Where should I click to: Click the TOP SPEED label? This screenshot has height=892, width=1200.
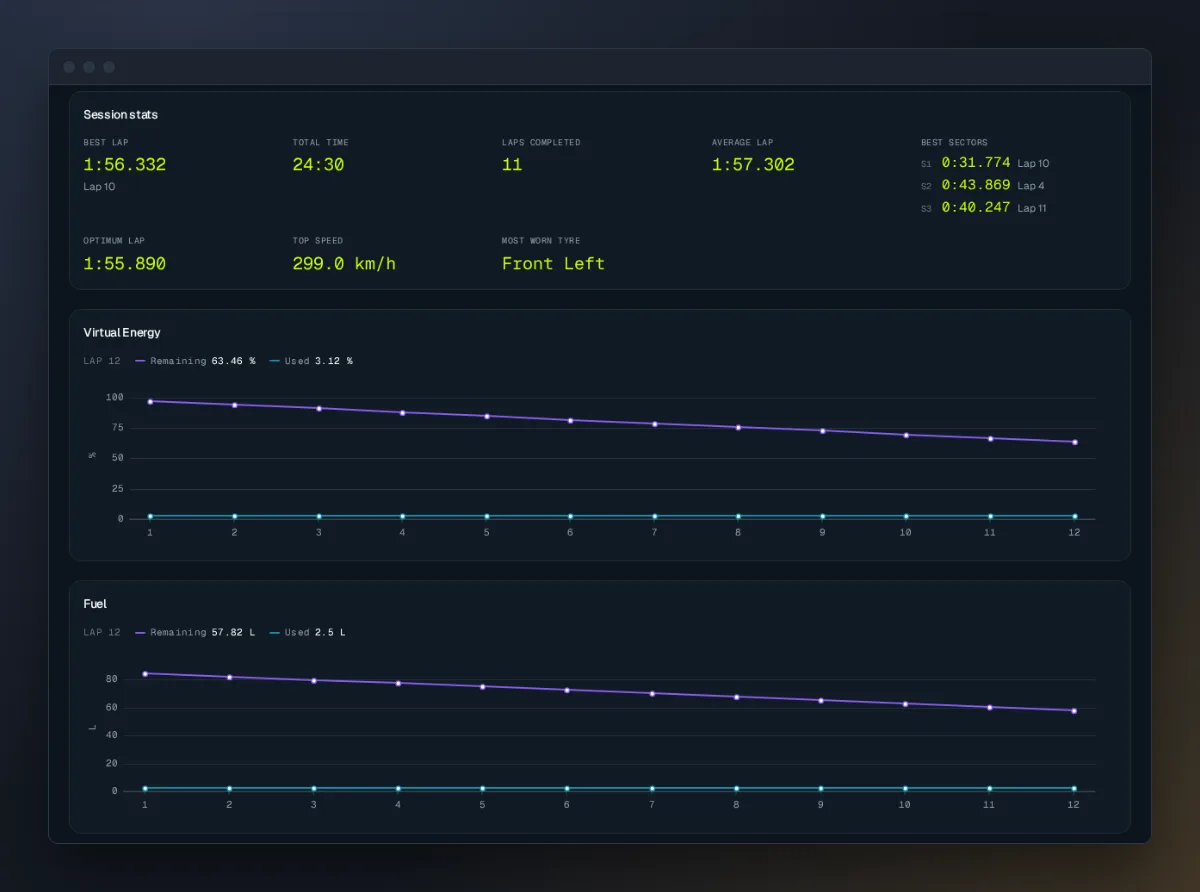tap(317, 240)
